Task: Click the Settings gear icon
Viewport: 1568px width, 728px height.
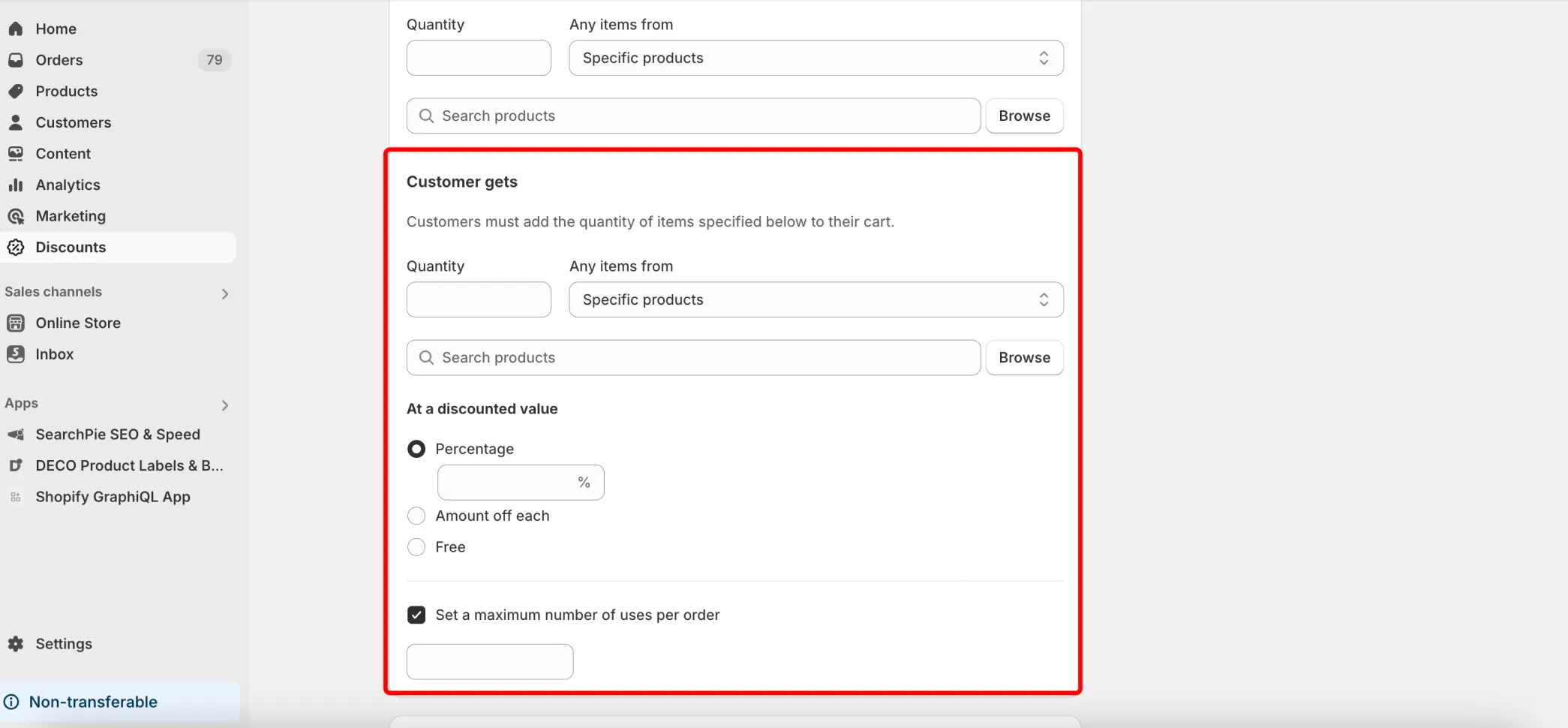Action: coord(16,644)
